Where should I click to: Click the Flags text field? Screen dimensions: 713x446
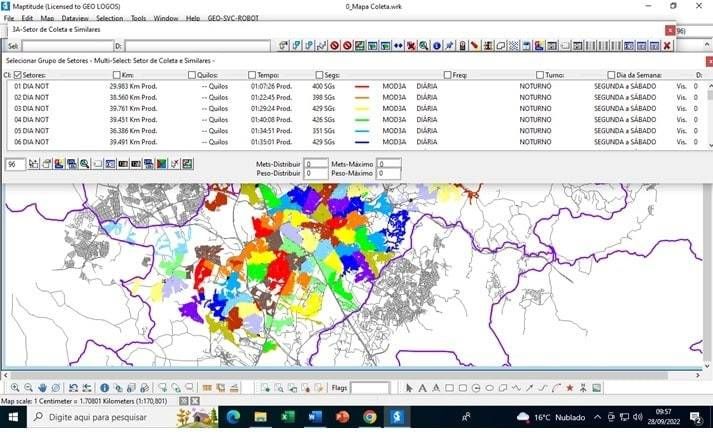pos(369,388)
